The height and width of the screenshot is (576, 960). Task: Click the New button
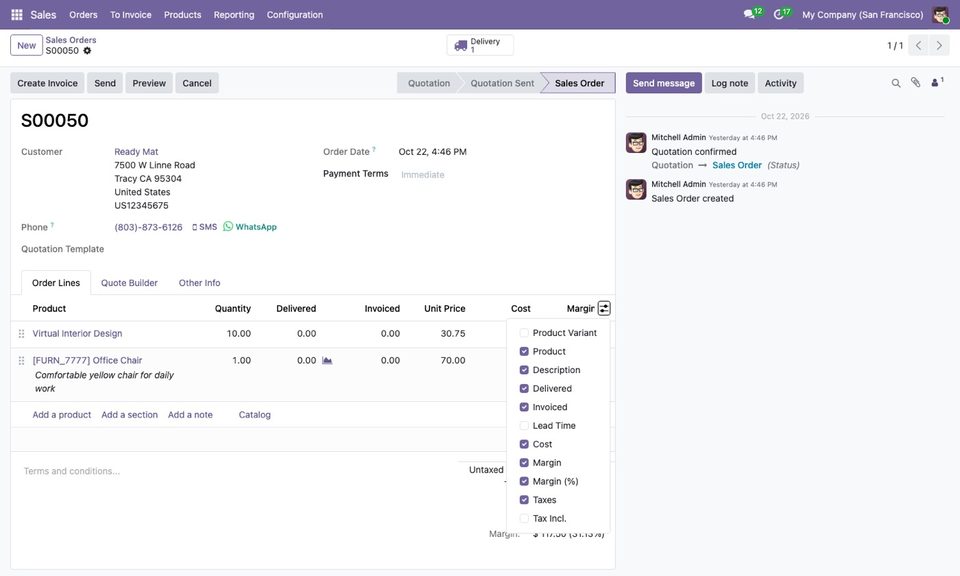point(26,45)
